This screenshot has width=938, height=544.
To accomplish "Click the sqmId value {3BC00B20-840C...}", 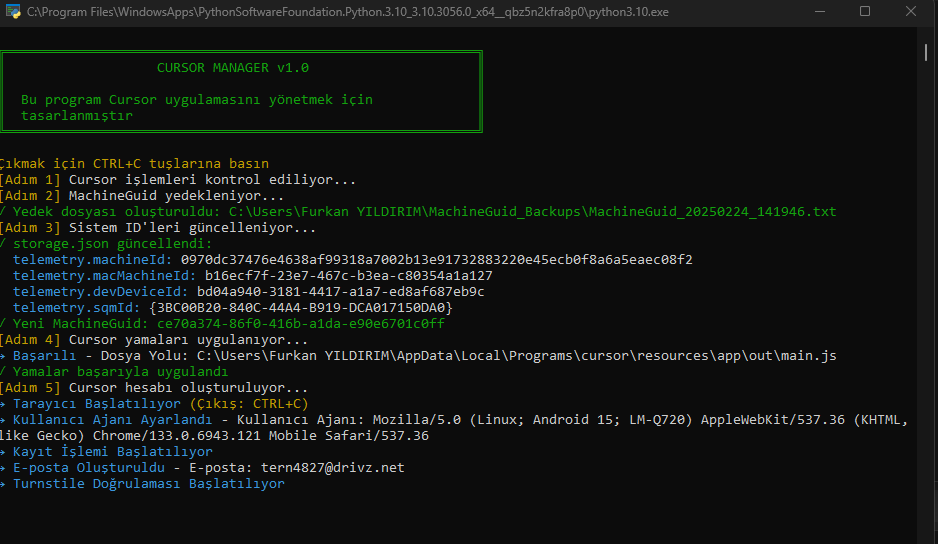I will [301, 308].
